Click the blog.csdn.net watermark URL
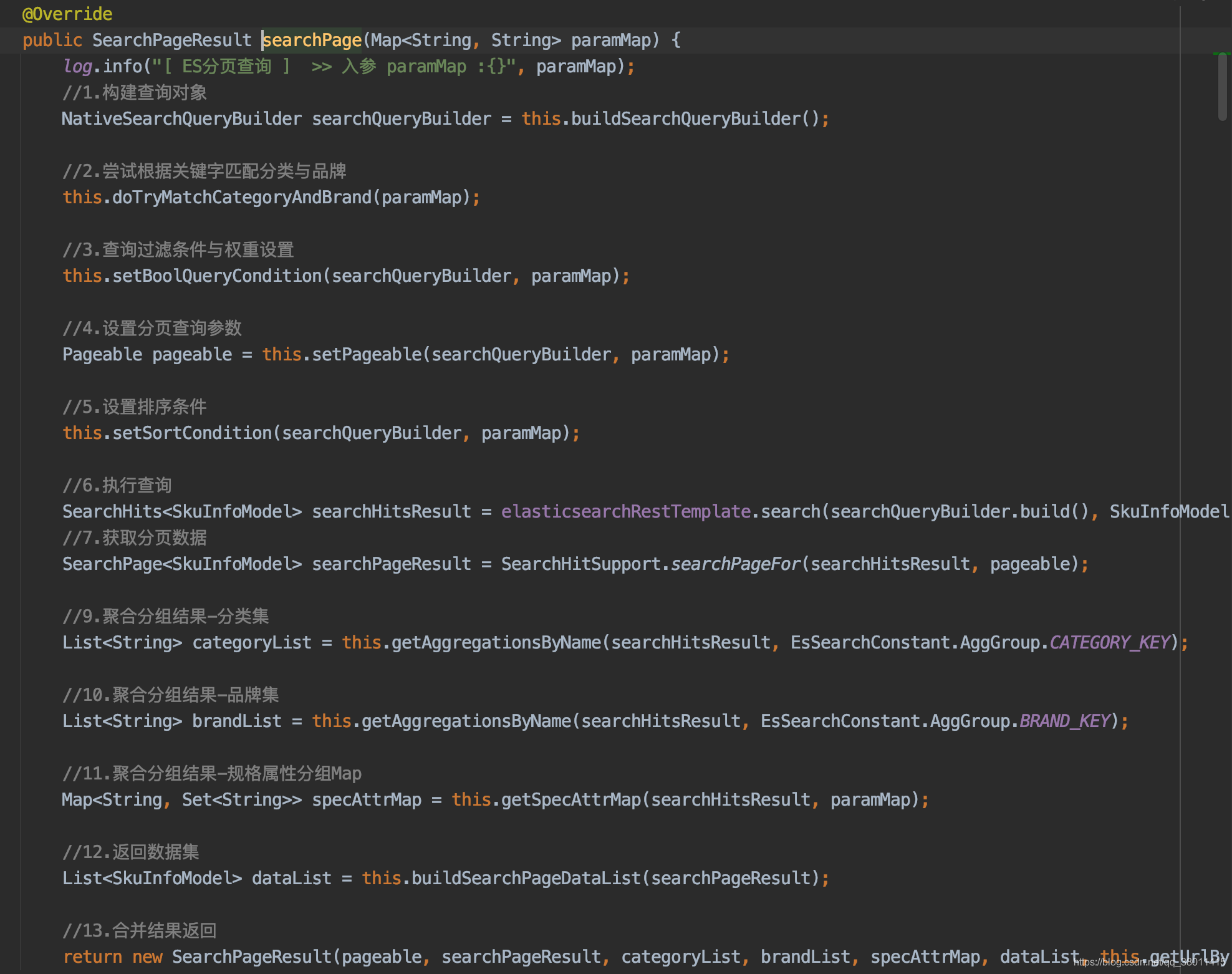The width and height of the screenshot is (1232, 974). click(1148, 962)
